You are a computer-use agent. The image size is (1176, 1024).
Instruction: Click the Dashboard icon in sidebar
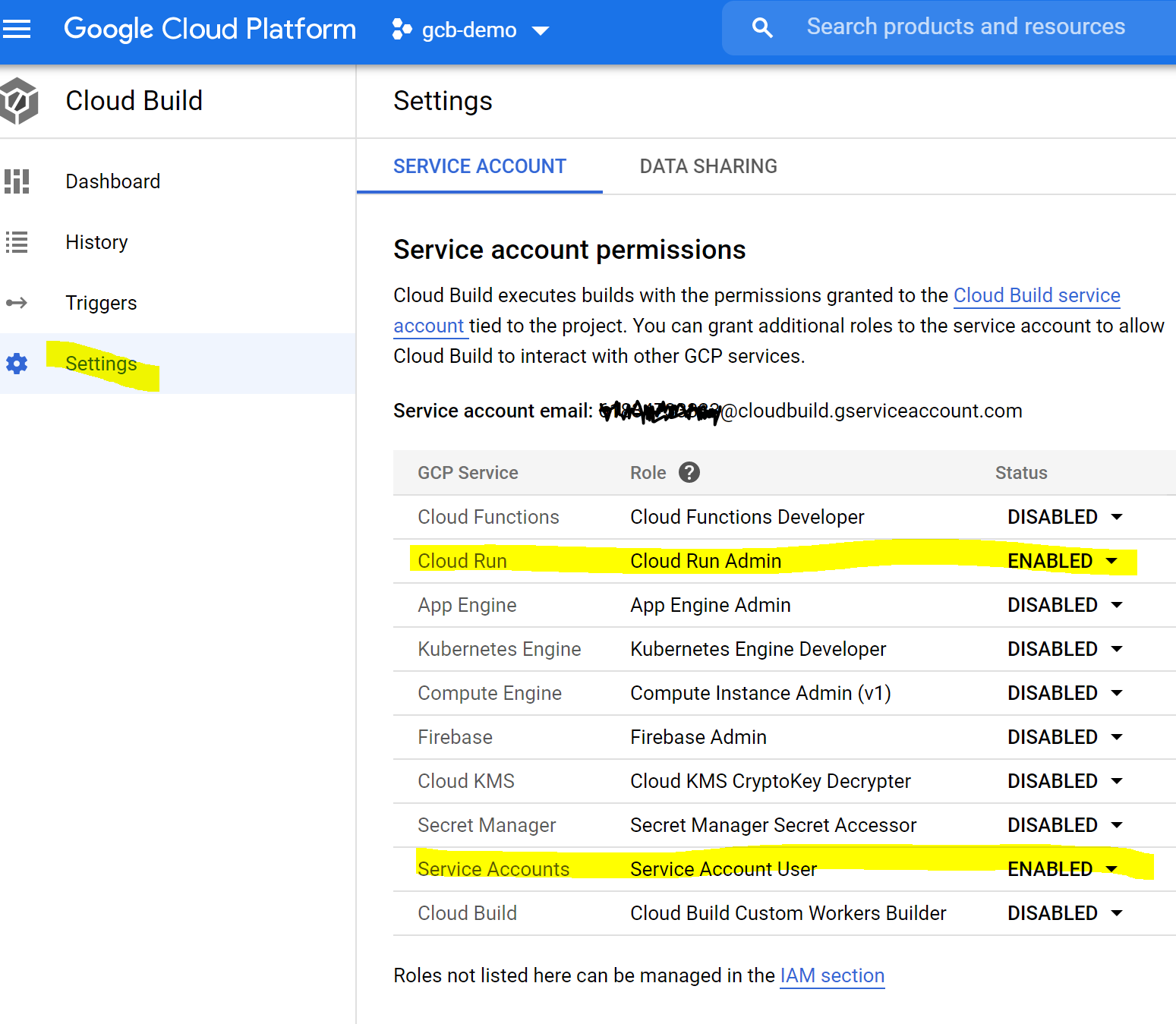point(17,181)
